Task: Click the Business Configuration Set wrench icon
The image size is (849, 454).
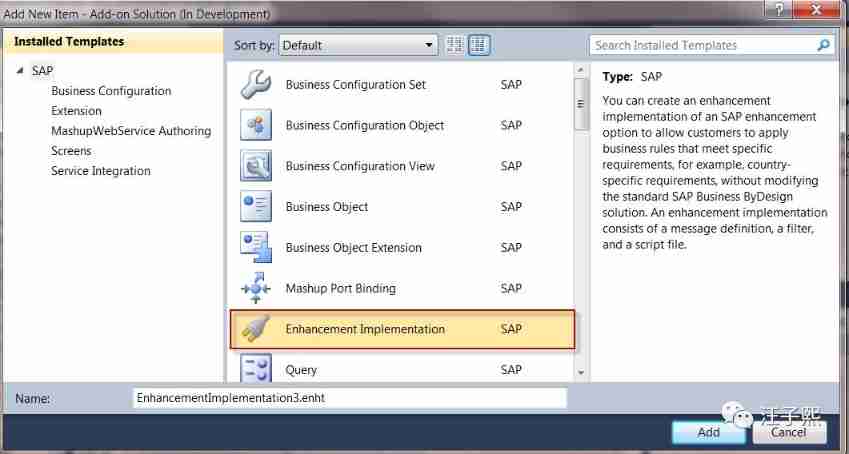Action: click(x=255, y=85)
